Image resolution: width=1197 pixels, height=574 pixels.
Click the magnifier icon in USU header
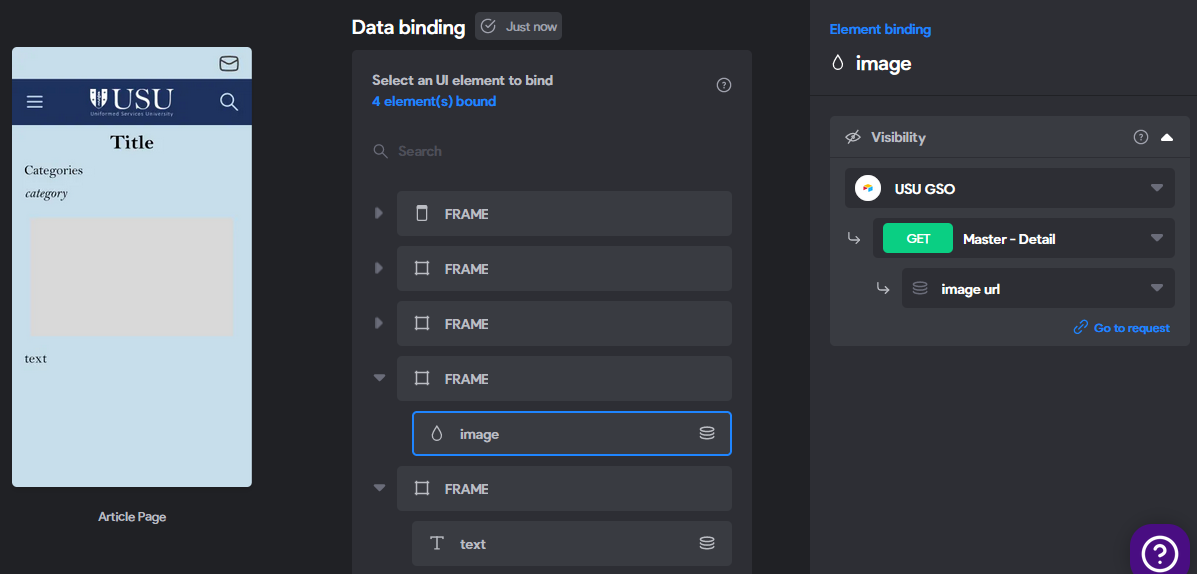229,102
